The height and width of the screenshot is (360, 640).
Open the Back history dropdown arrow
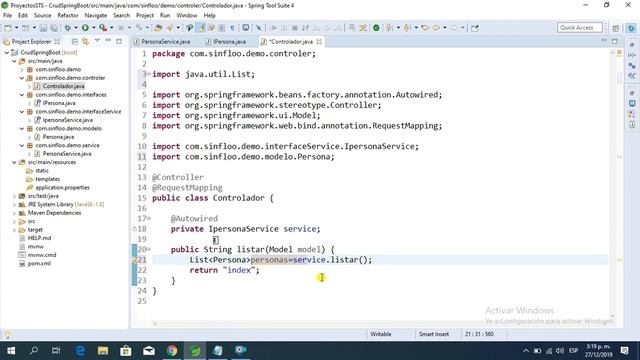pos(444,28)
